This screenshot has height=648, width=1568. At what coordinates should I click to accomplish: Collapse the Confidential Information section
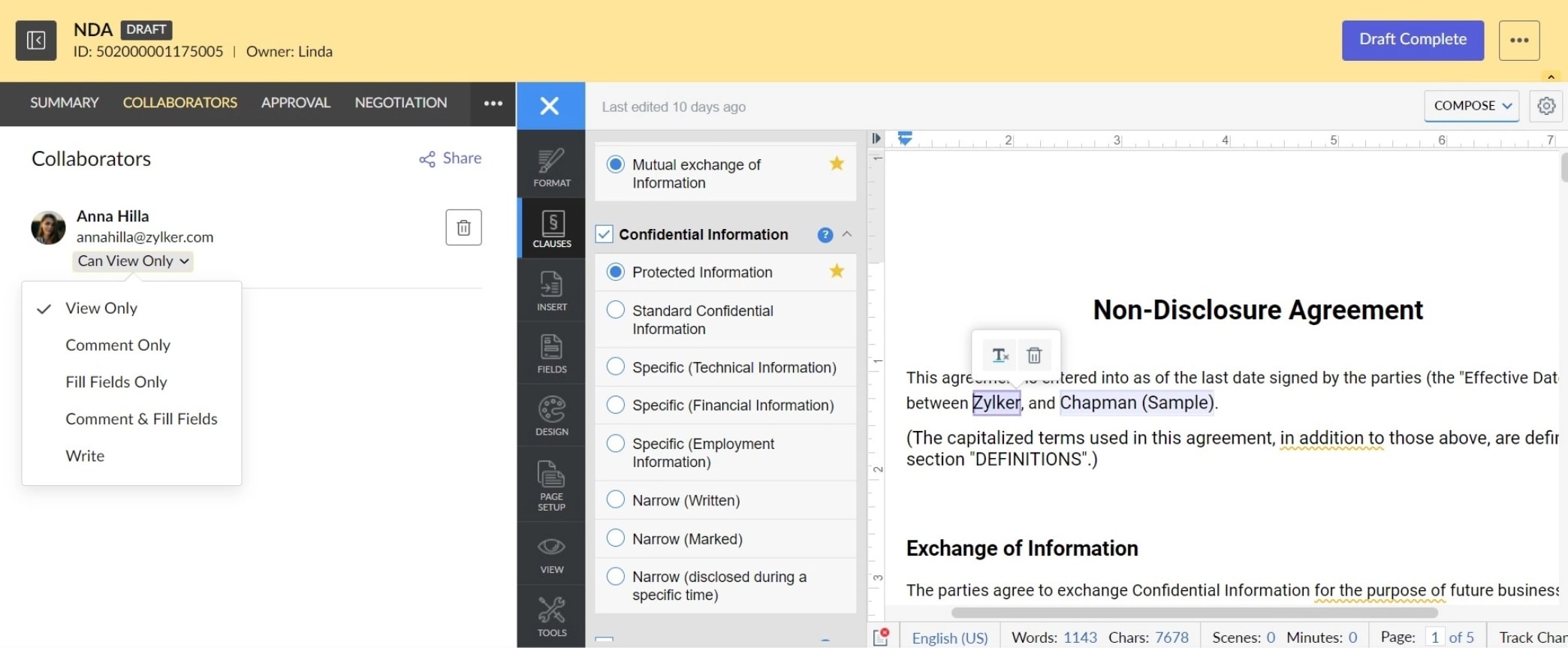(847, 234)
